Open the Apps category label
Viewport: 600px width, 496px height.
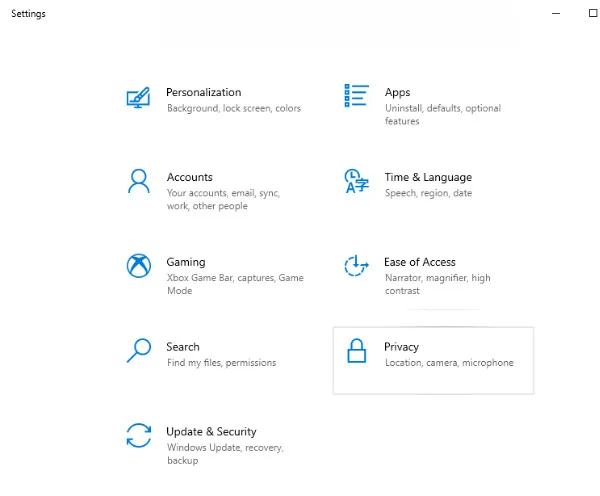[397, 92]
